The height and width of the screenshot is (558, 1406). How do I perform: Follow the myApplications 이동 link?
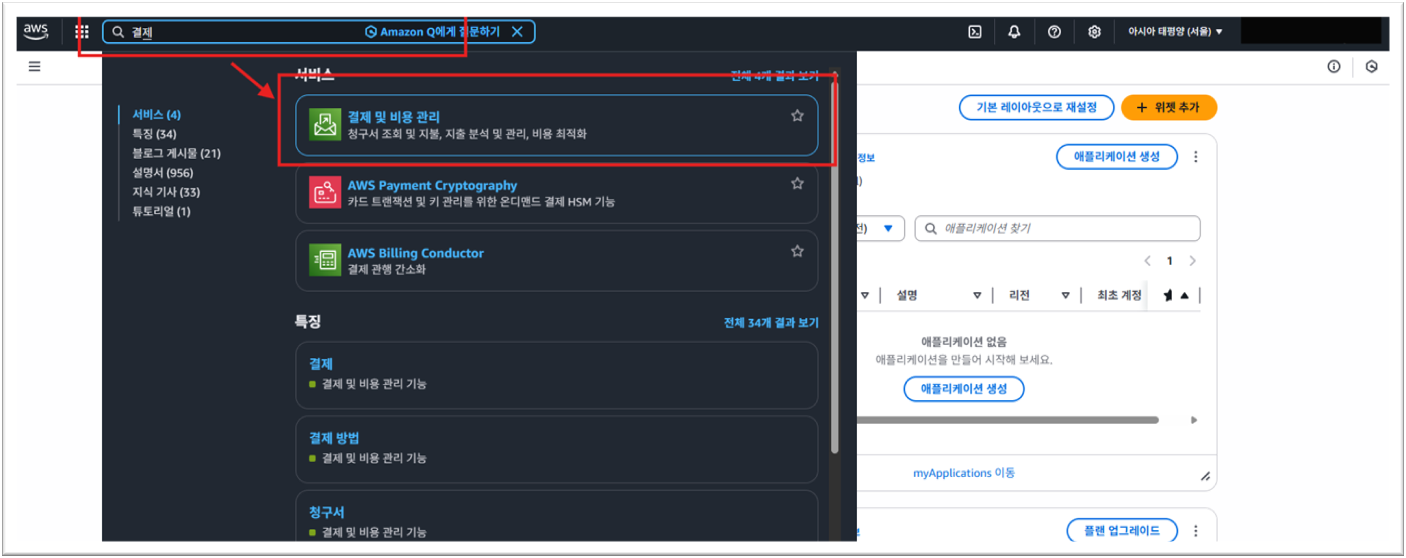coord(964,473)
